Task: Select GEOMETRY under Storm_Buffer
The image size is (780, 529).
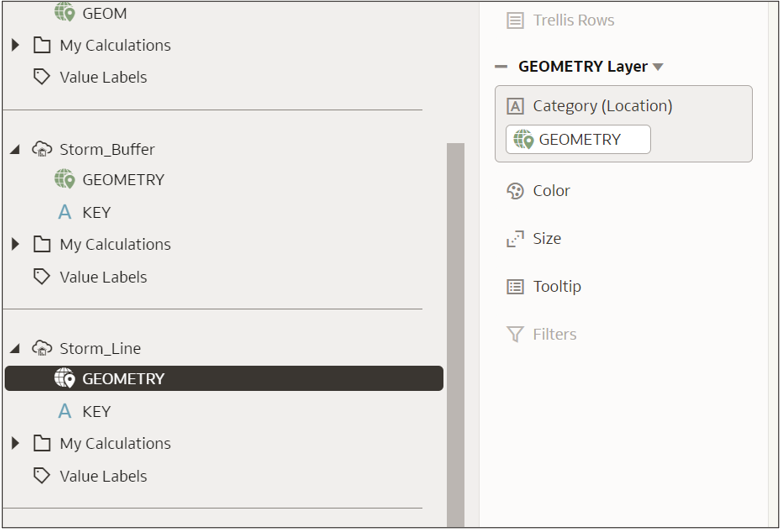Action: click(x=123, y=180)
